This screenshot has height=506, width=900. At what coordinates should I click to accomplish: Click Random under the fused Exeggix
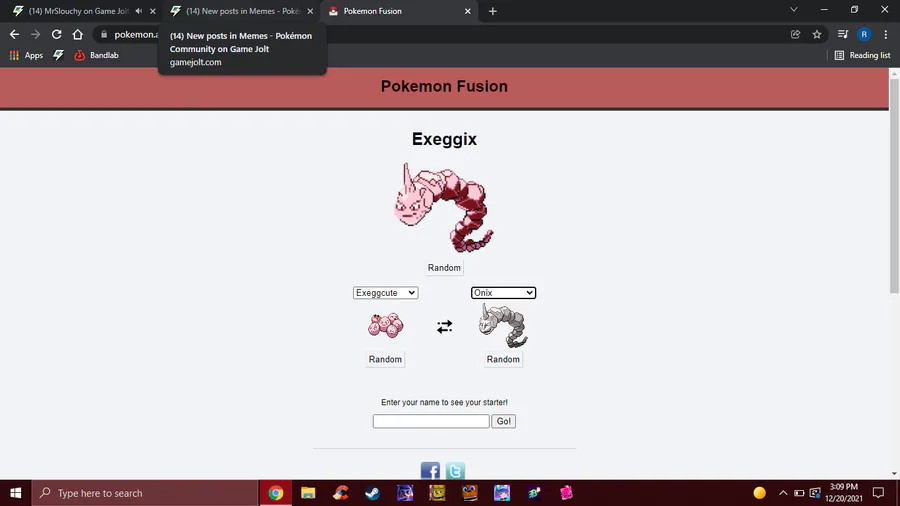click(x=444, y=268)
